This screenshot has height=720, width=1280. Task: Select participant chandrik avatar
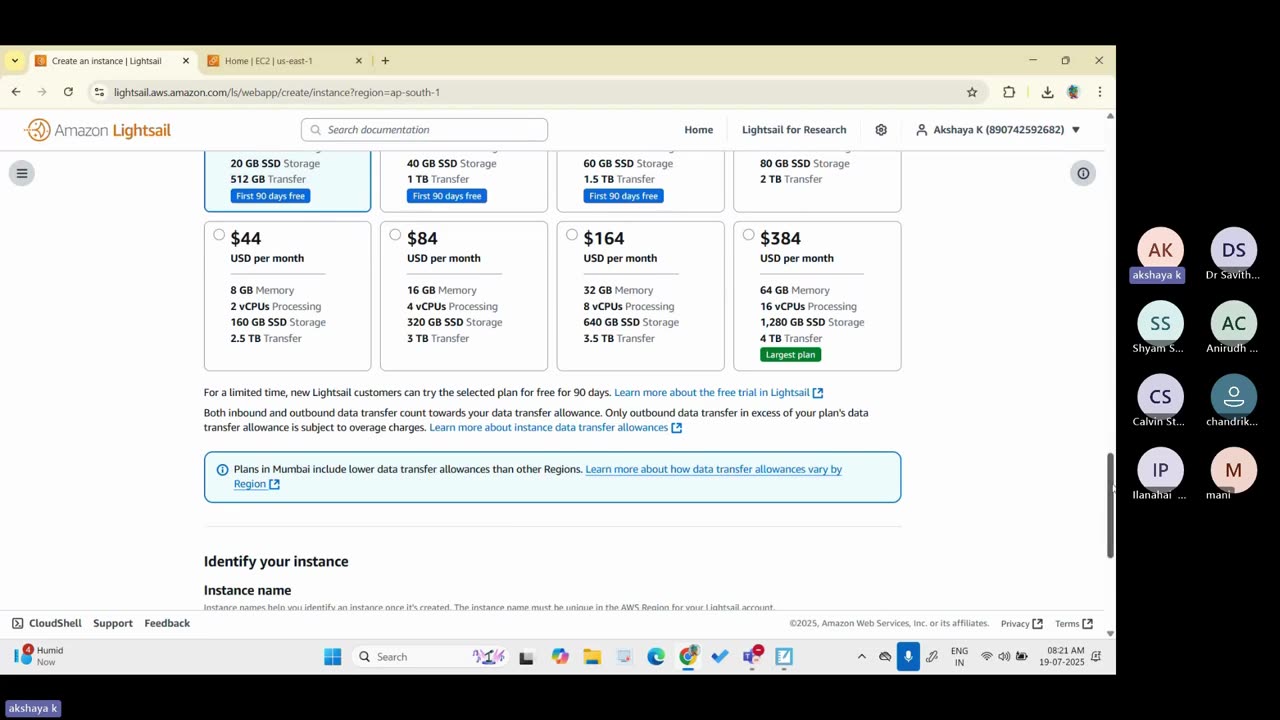pyautogui.click(x=1233, y=397)
